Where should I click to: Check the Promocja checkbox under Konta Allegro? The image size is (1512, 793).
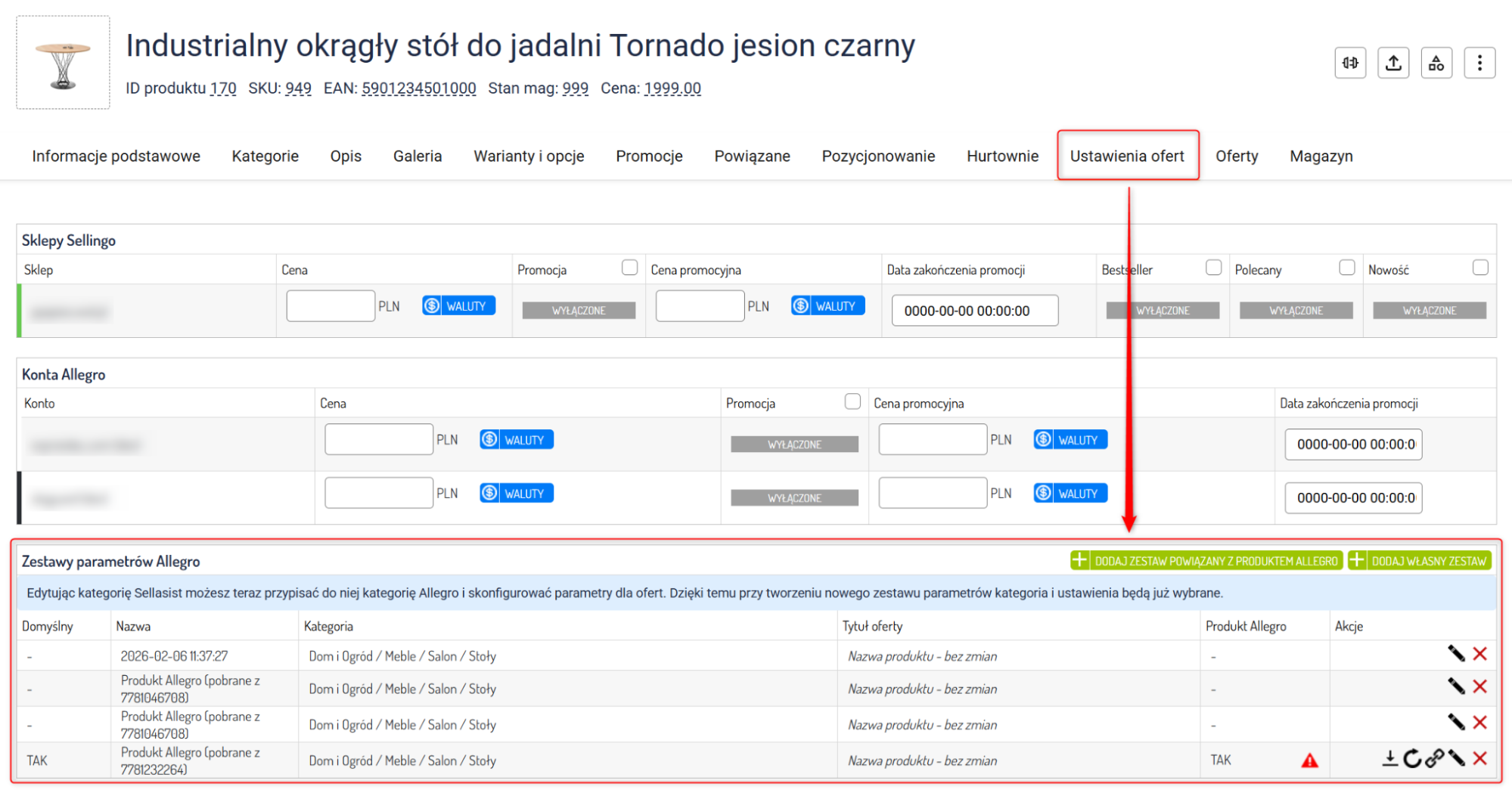tap(852, 401)
